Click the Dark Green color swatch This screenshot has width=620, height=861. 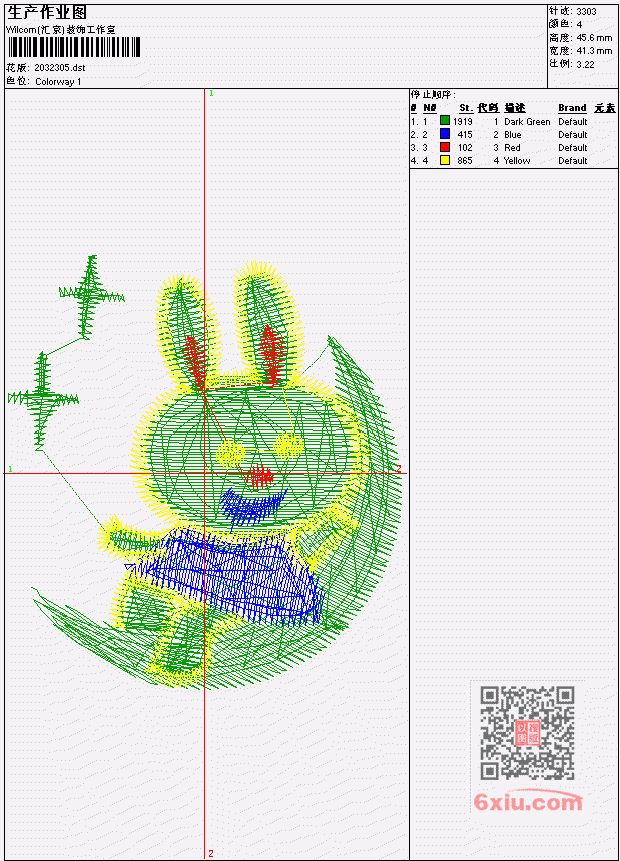(445, 120)
